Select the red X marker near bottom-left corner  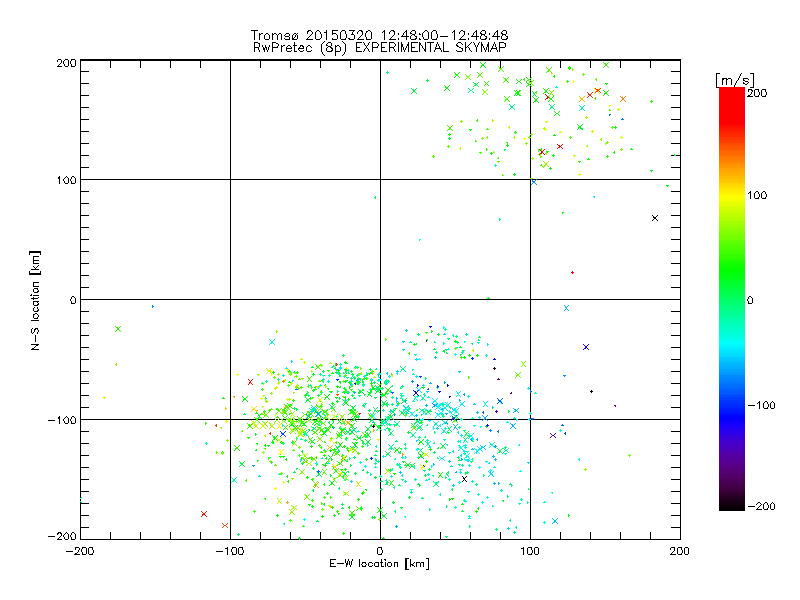[204, 514]
